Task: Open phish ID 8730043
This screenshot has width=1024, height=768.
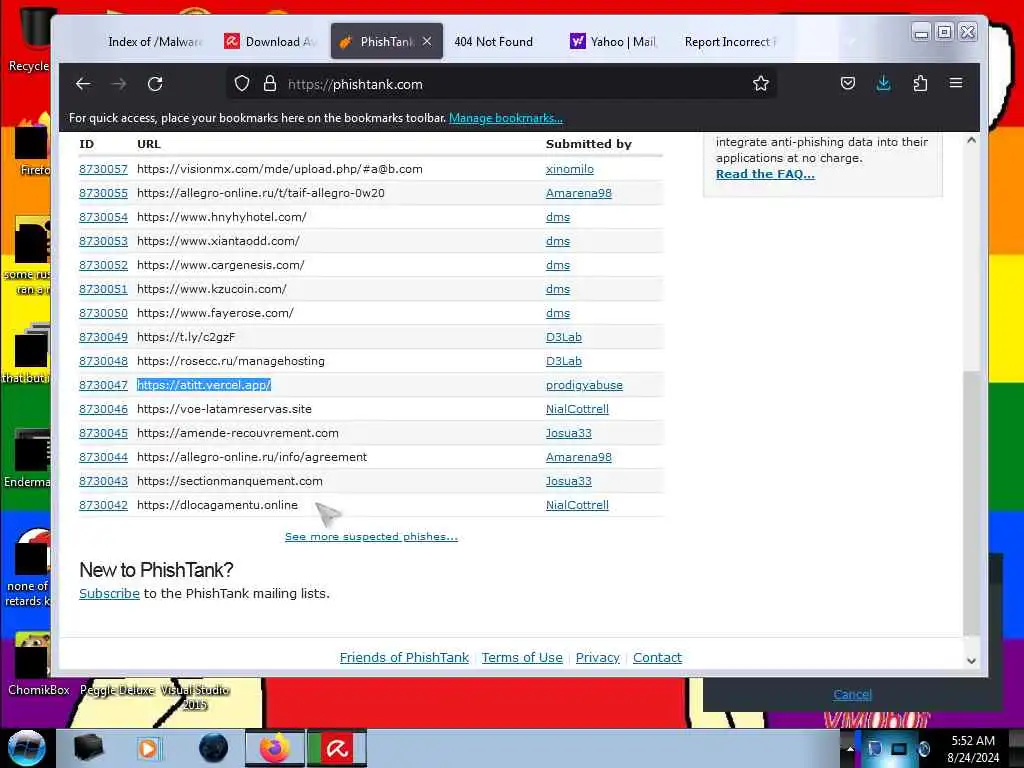Action: (103, 481)
